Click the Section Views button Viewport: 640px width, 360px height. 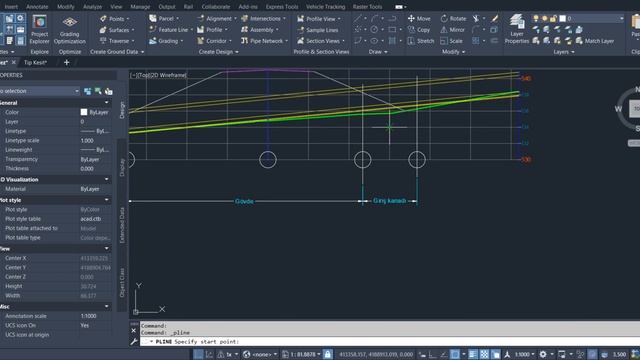(x=321, y=41)
